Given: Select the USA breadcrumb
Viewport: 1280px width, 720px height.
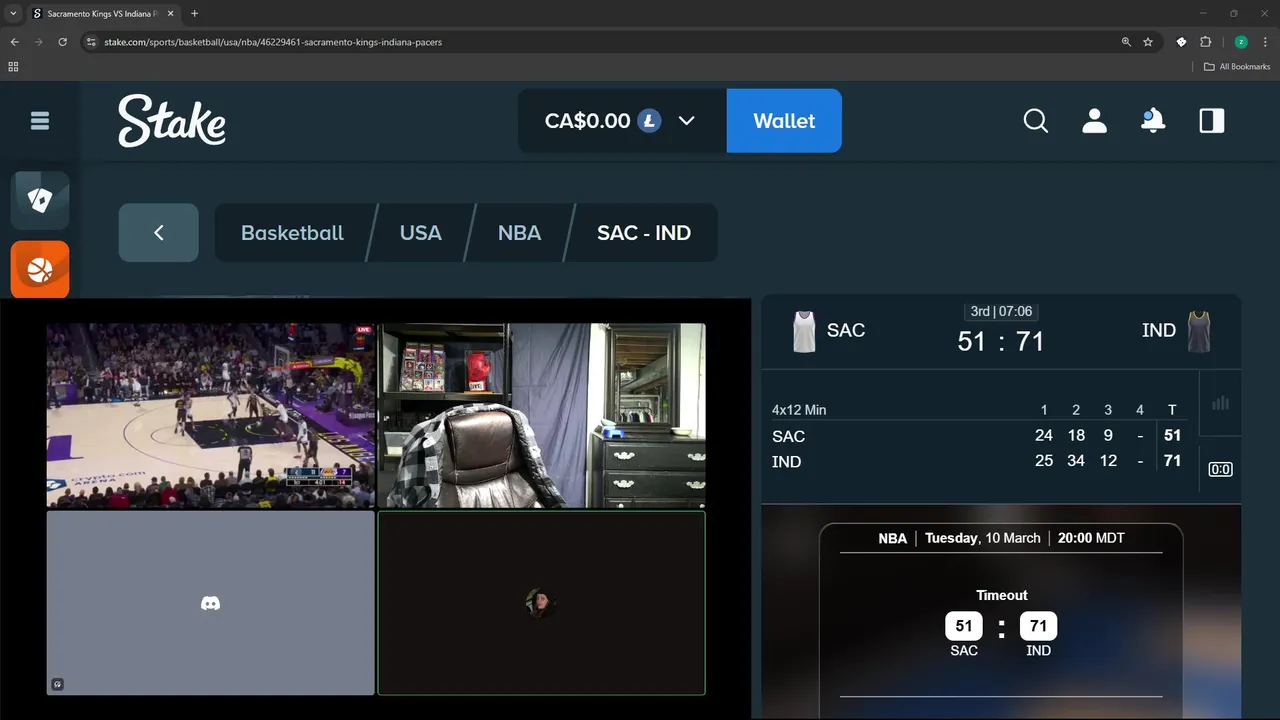Looking at the screenshot, I should (420, 233).
